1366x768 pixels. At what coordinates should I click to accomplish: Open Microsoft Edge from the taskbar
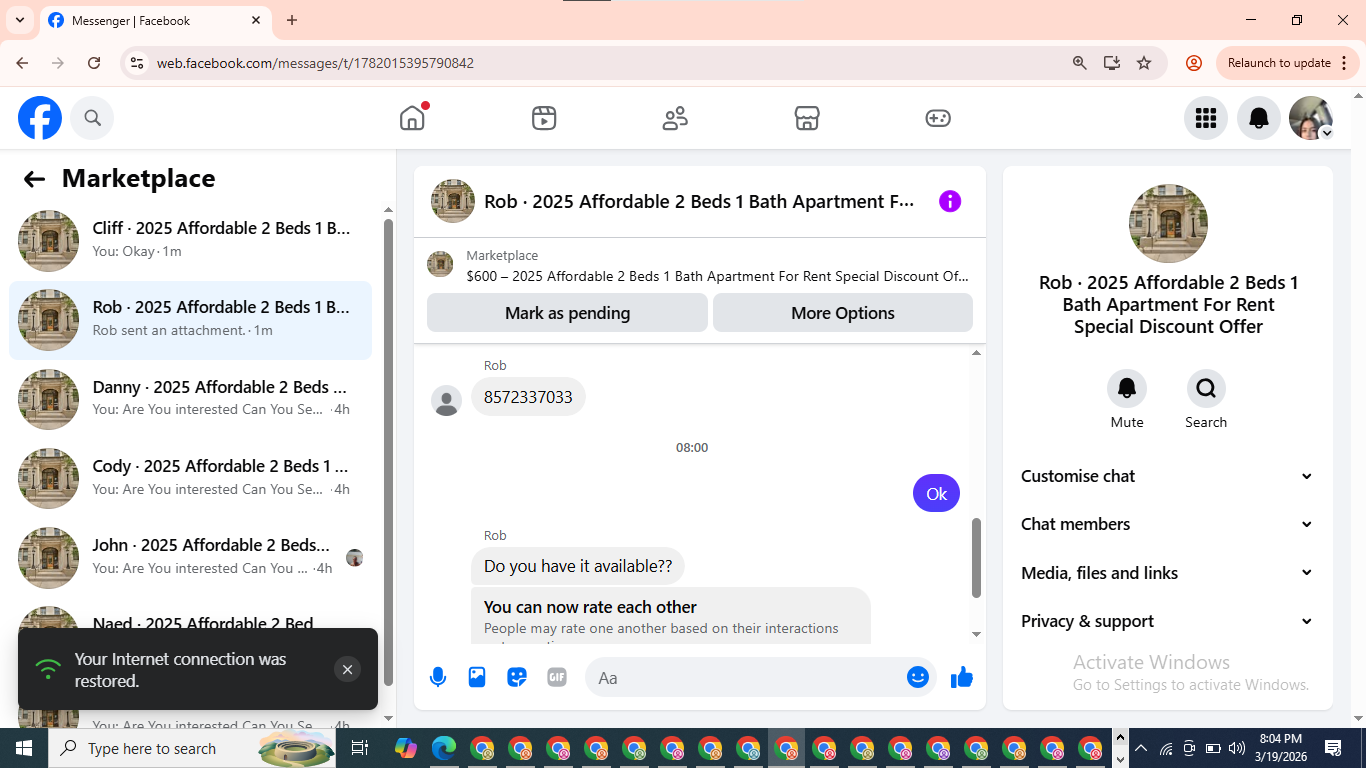[444, 748]
